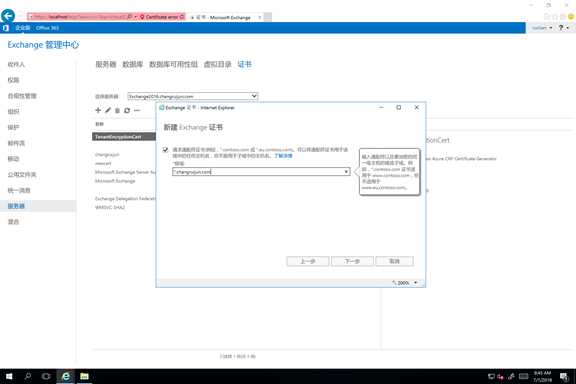Select the changxujun certificate row
Viewport: 576px width, 384px height.
(107, 155)
